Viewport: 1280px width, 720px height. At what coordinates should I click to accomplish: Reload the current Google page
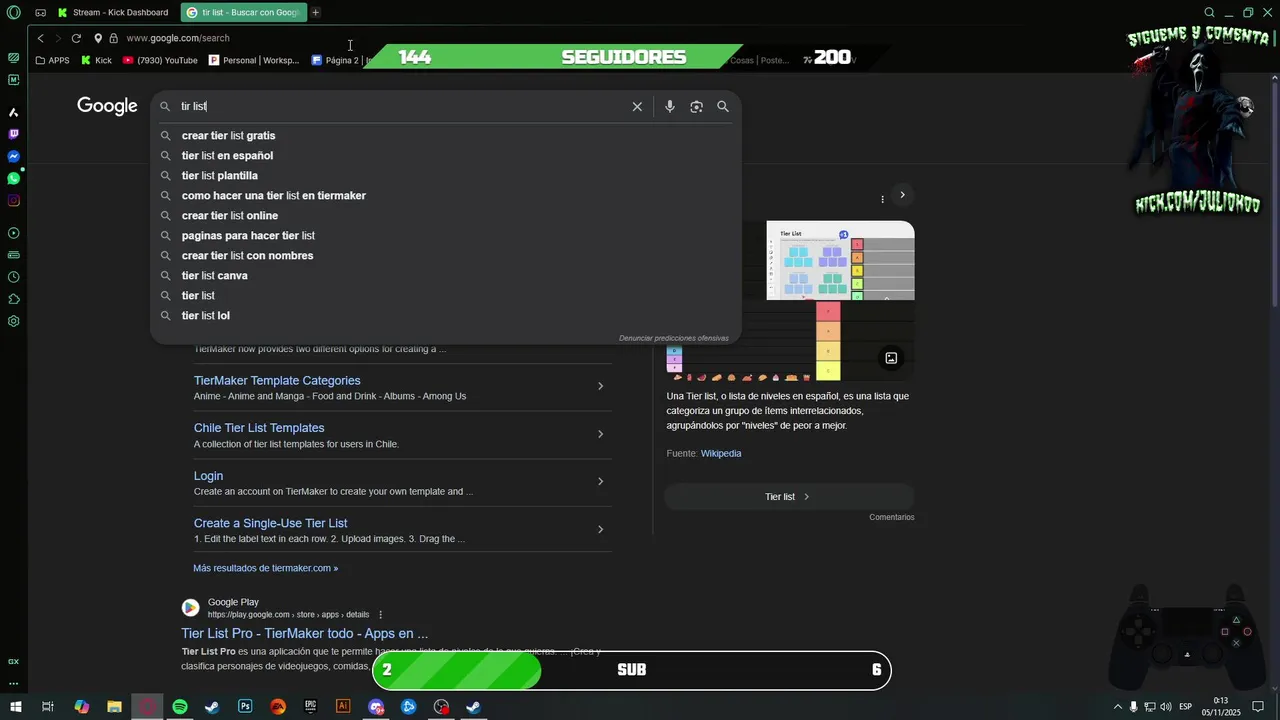pyautogui.click(x=76, y=38)
